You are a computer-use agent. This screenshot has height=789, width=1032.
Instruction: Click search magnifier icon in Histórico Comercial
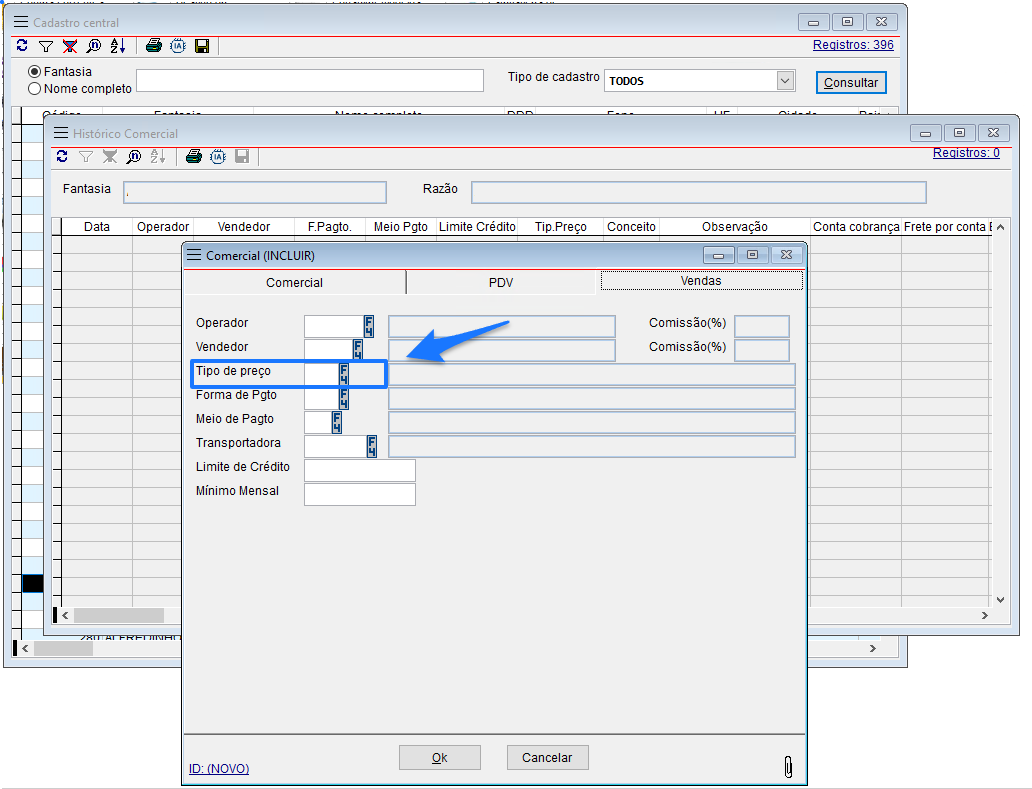pos(134,156)
